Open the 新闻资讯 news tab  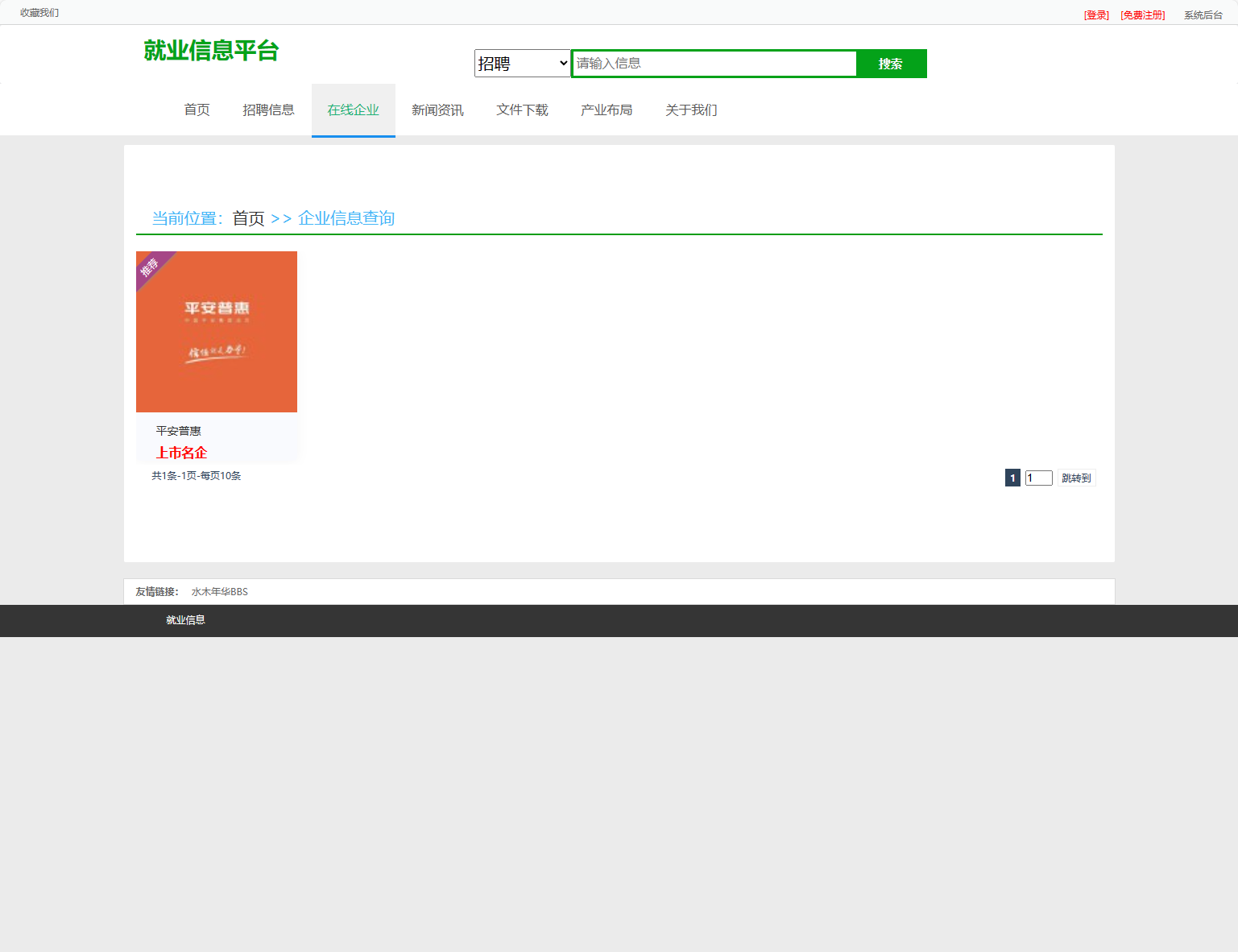(x=437, y=110)
